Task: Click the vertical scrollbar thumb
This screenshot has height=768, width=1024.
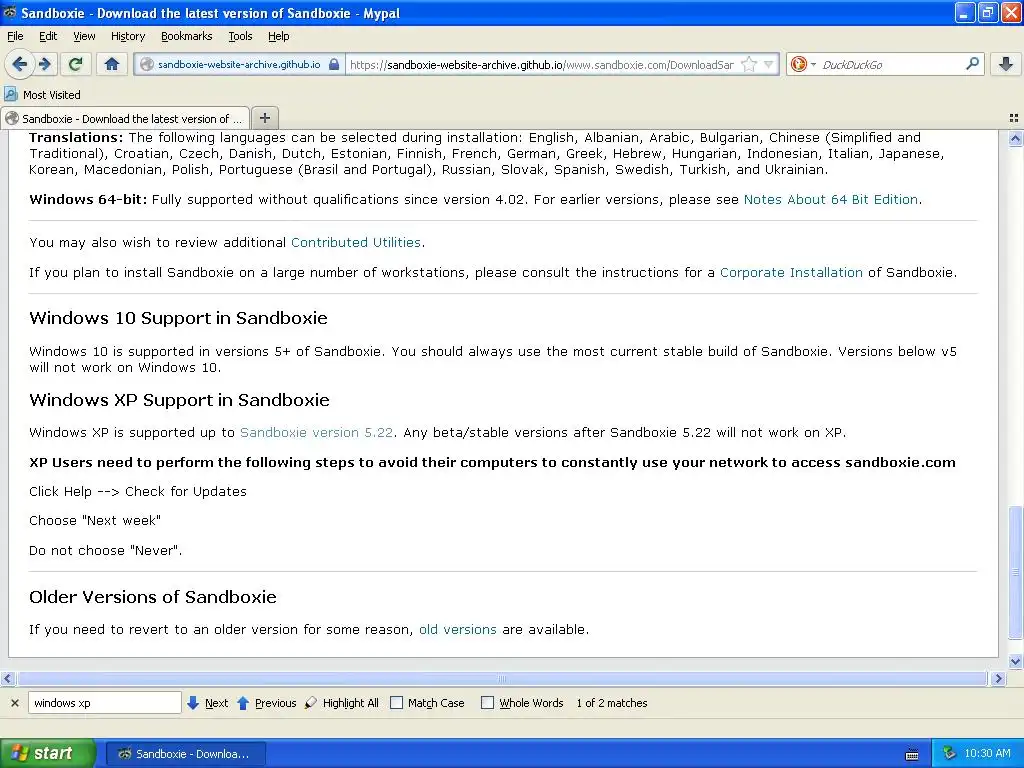Action: 1015,572
